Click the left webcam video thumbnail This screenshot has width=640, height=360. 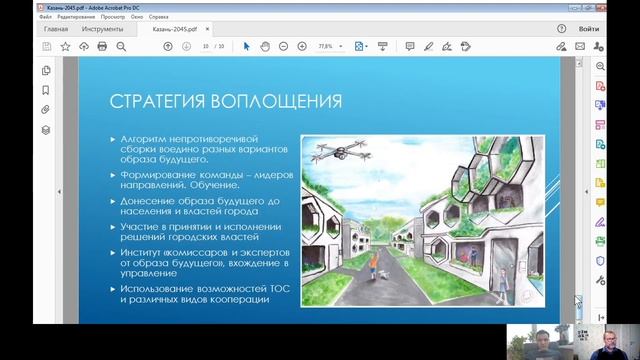540,342
